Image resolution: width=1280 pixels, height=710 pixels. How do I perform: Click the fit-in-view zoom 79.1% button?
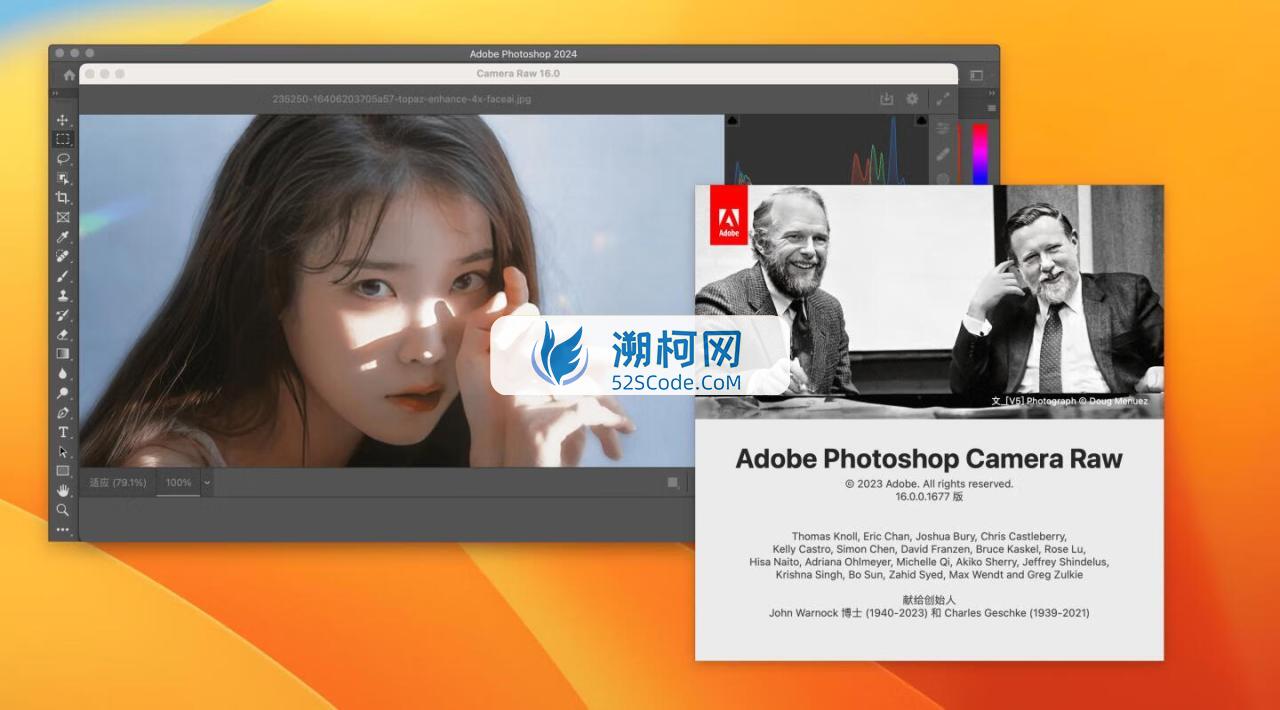click(118, 482)
